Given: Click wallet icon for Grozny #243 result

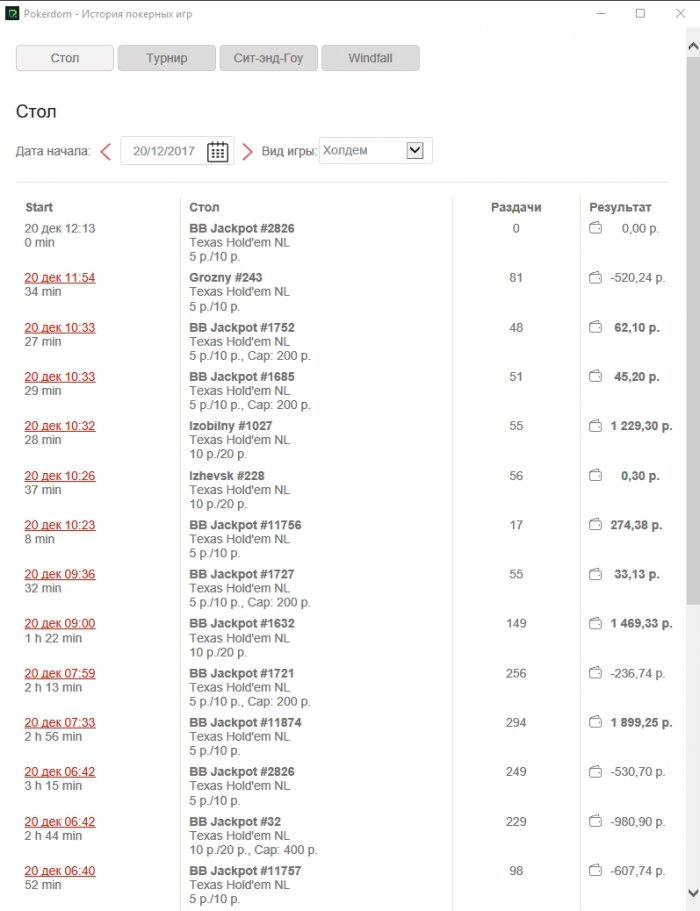Looking at the screenshot, I should (595, 277).
